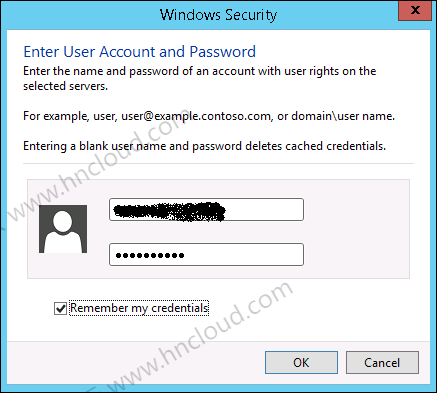Click the masked password dots
The width and height of the screenshot is (437, 393).
pyautogui.click(x=150, y=256)
